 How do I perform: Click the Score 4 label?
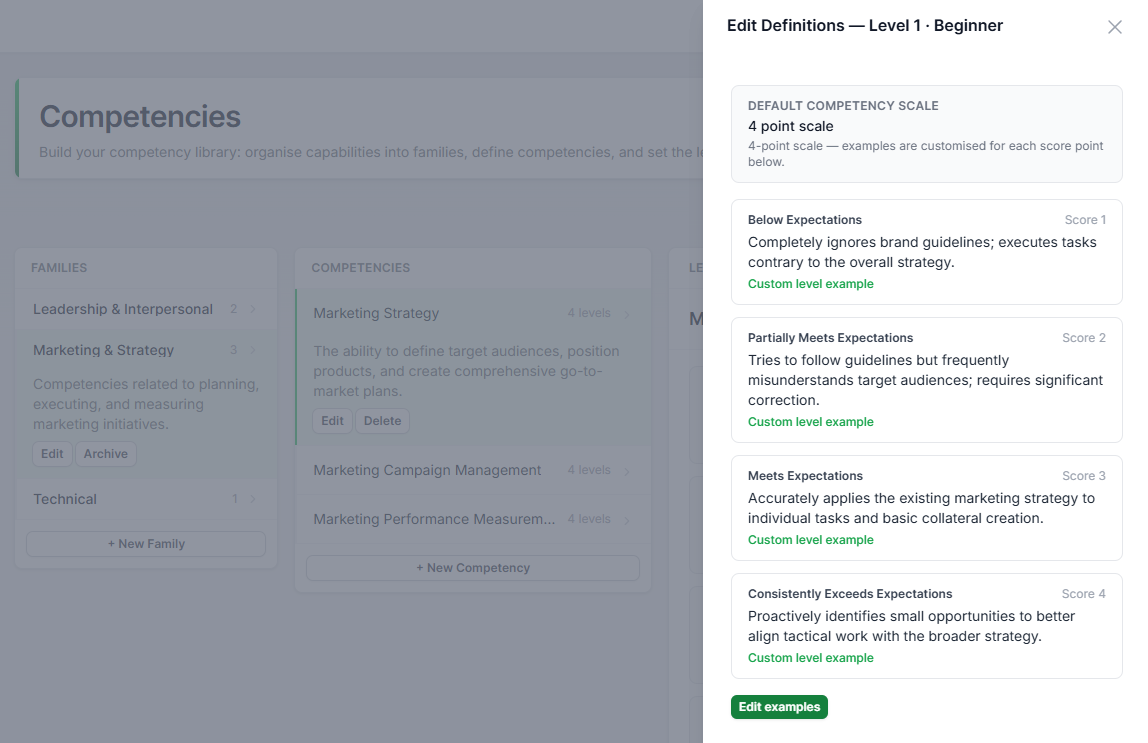coord(1084,594)
